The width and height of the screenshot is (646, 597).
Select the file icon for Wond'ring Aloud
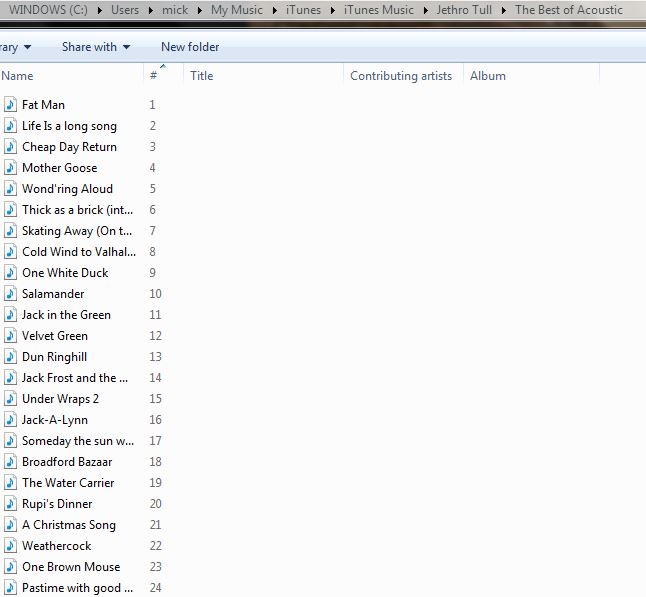[10, 189]
